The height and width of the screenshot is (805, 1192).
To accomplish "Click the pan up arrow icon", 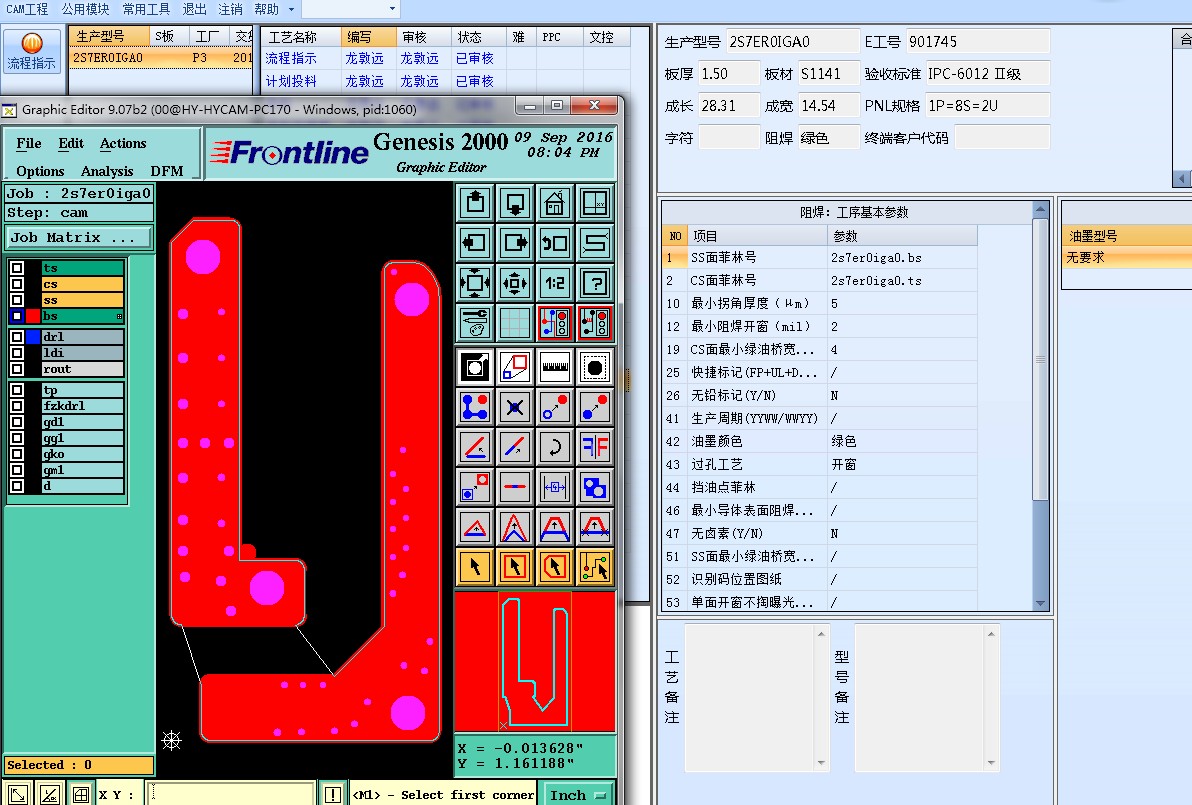I will 475,203.
